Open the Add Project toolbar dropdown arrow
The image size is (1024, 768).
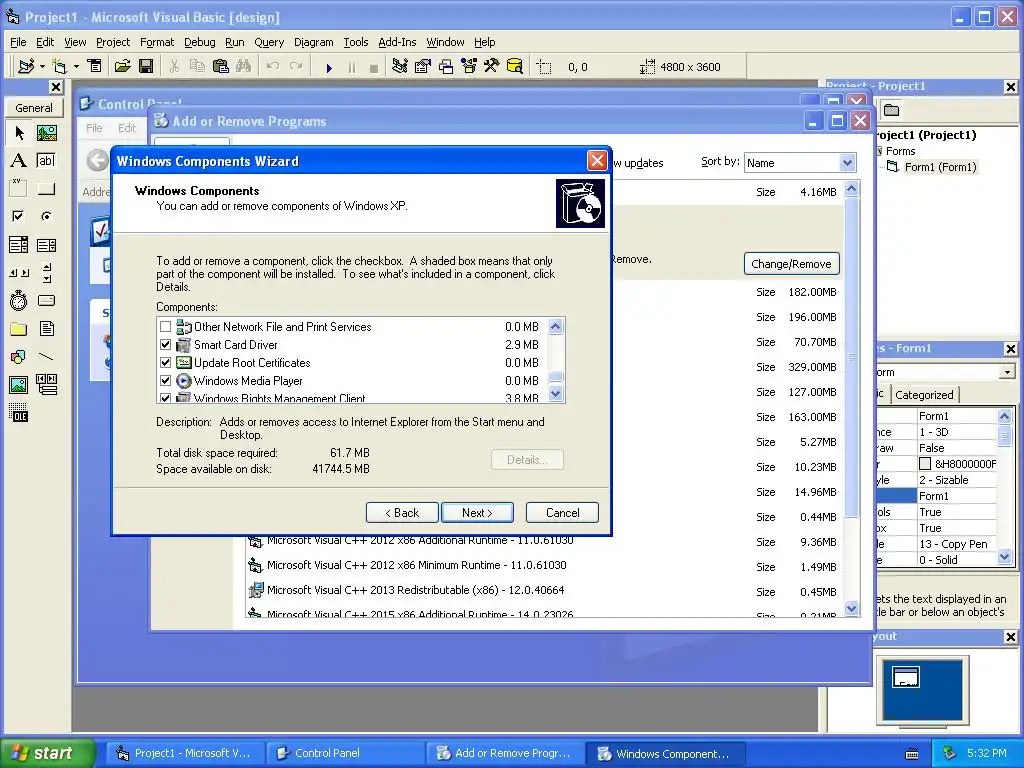tap(42, 66)
